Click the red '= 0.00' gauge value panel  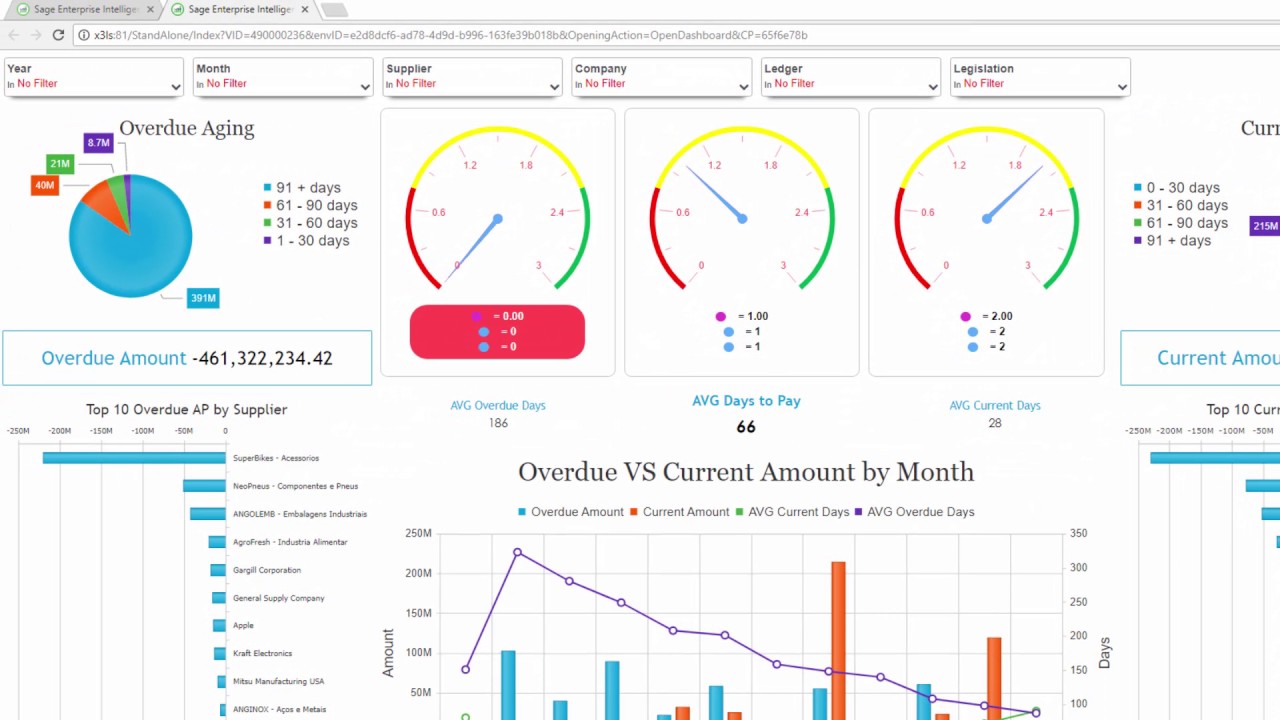point(497,332)
